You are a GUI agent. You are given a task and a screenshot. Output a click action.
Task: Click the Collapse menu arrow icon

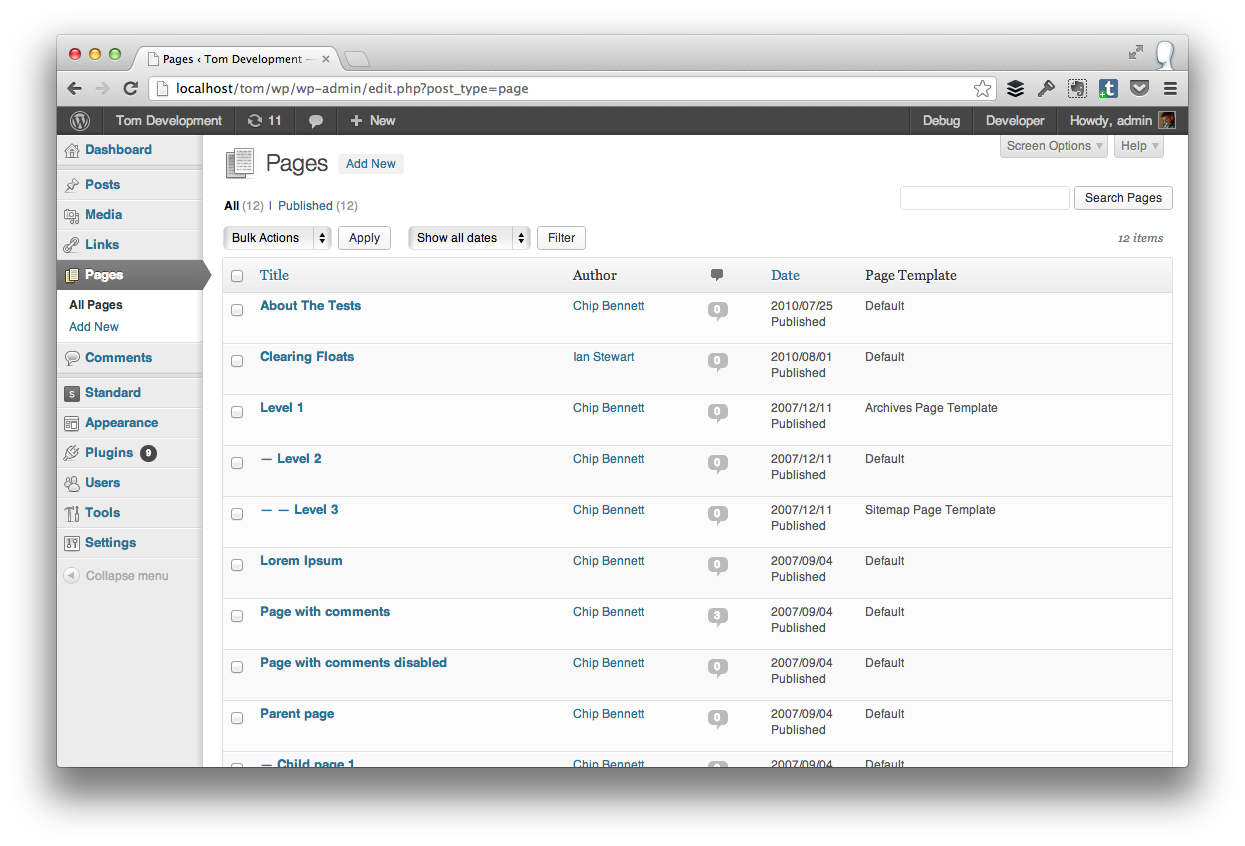click(71, 576)
